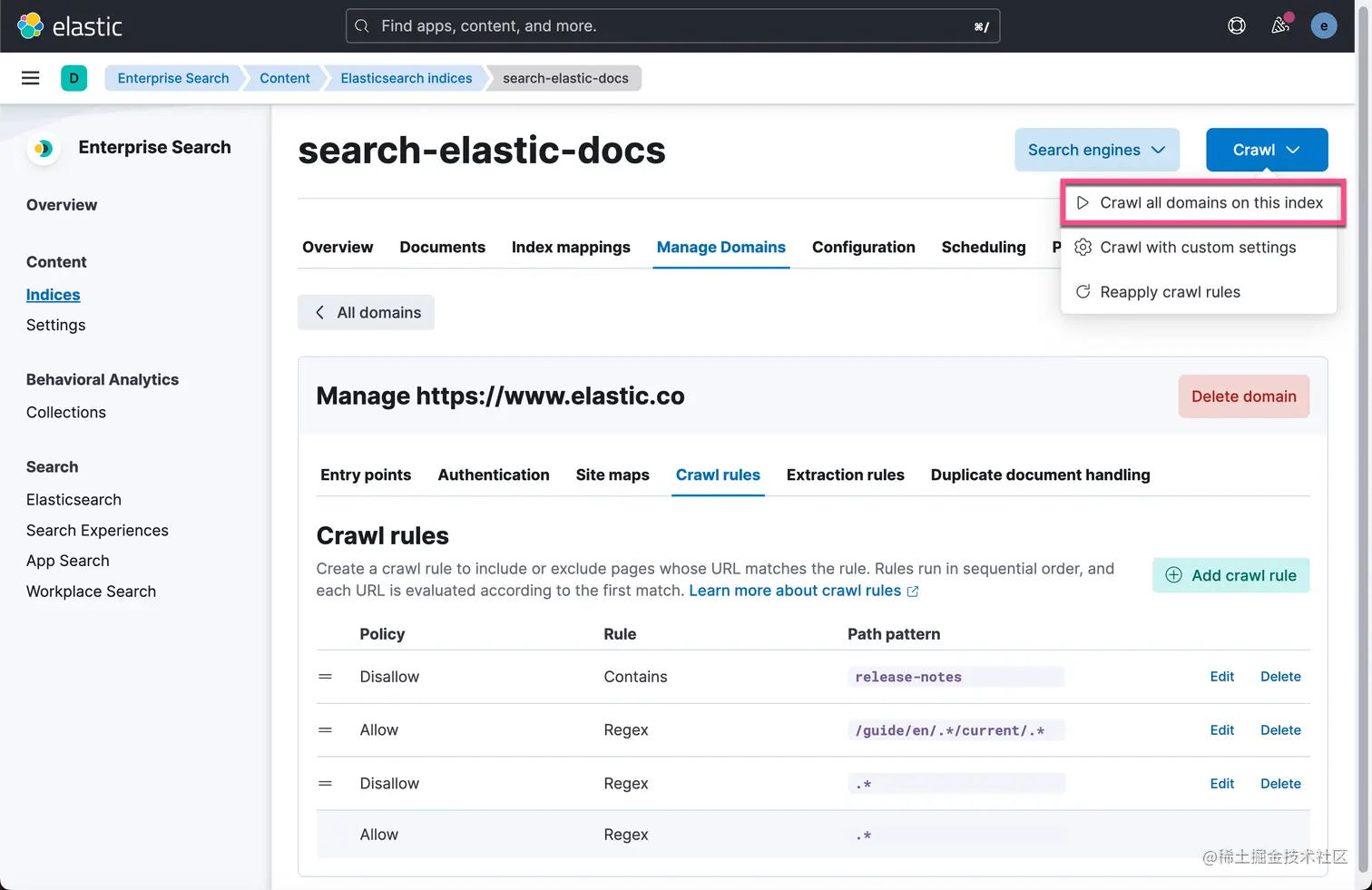Grab drag handle of Disallow Regex .* rule
Viewport: 1372px width, 890px height.
pyautogui.click(x=325, y=784)
